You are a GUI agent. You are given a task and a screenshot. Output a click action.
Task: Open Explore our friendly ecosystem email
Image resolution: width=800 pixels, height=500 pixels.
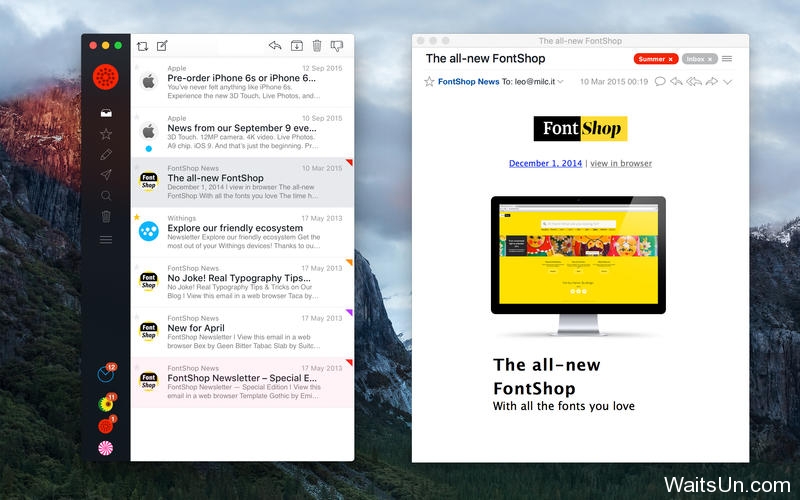242,232
